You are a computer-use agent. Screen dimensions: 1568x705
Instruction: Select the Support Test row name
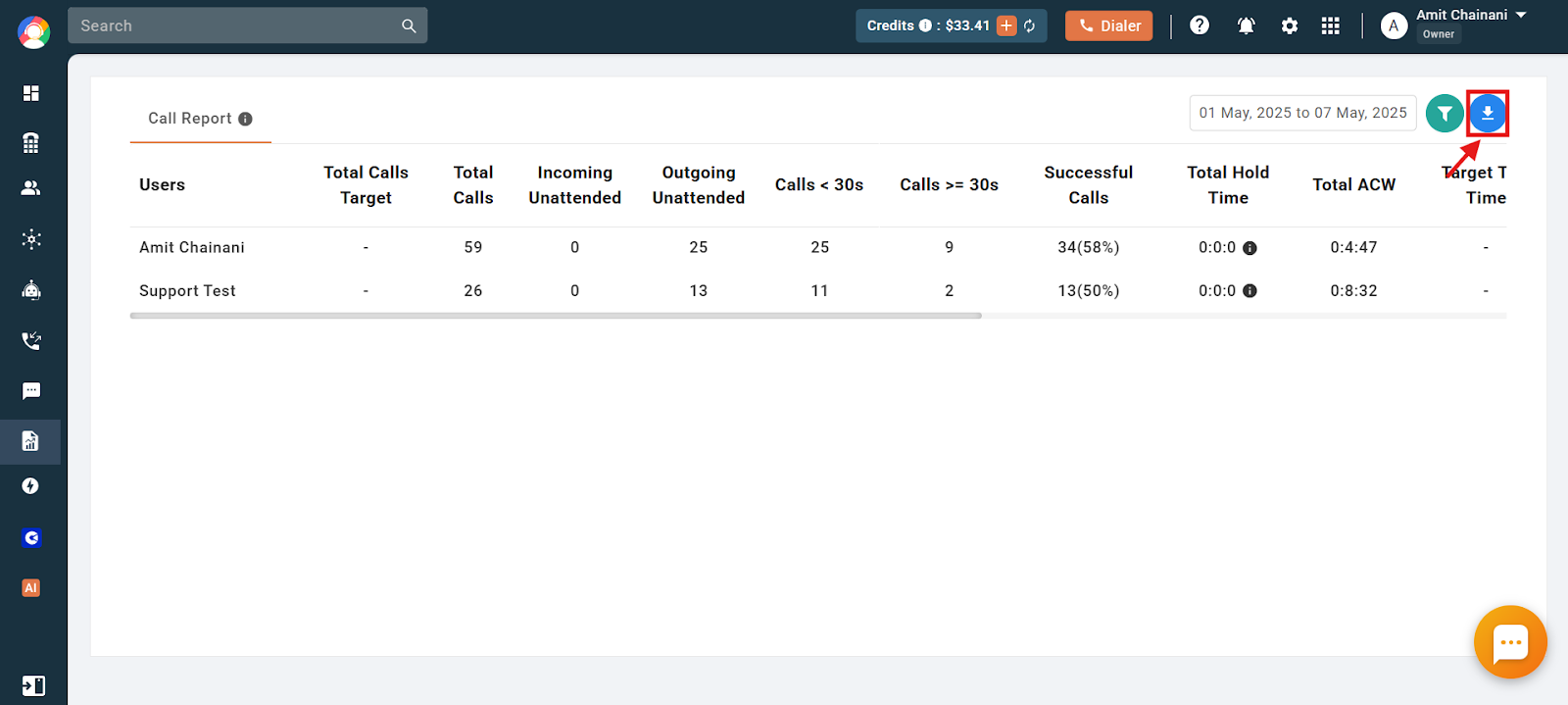coord(187,290)
